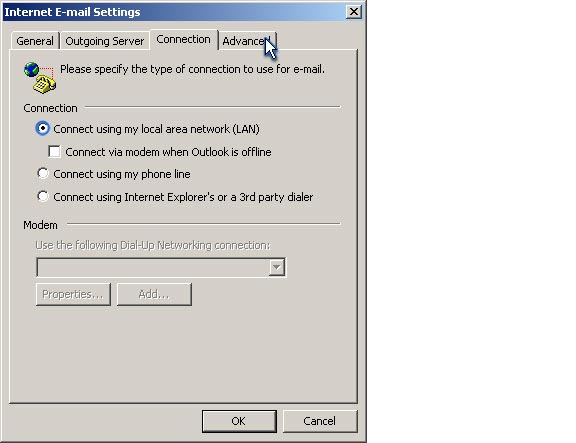The height and width of the screenshot is (443, 576).
Task: Switch to the General tab
Action: click(35, 41)
